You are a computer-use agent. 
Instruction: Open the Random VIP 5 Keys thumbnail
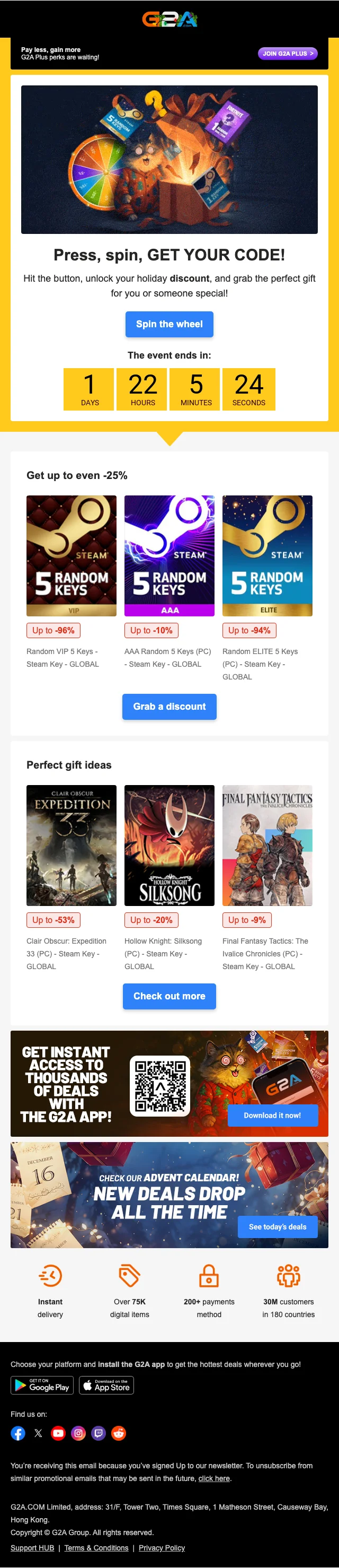click(71, 555)
